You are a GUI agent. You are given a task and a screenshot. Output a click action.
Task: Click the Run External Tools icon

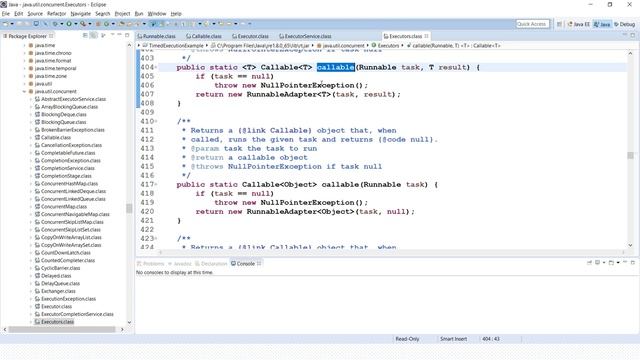coord(83,24)
